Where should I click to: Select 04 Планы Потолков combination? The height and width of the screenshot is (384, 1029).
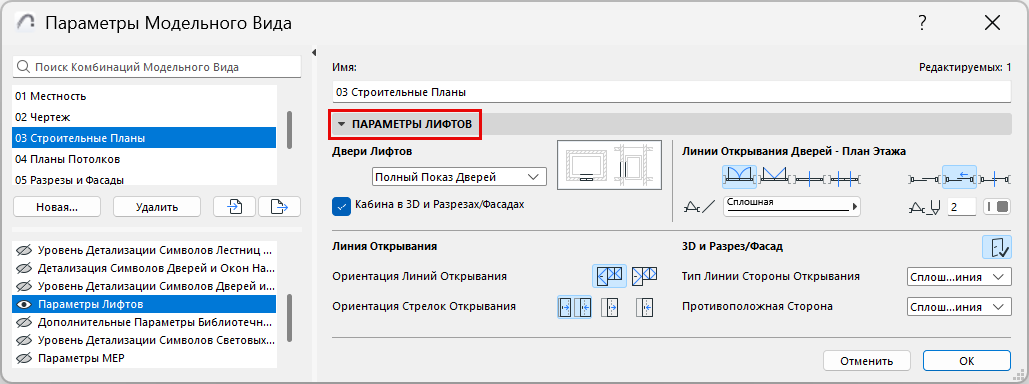144,159
